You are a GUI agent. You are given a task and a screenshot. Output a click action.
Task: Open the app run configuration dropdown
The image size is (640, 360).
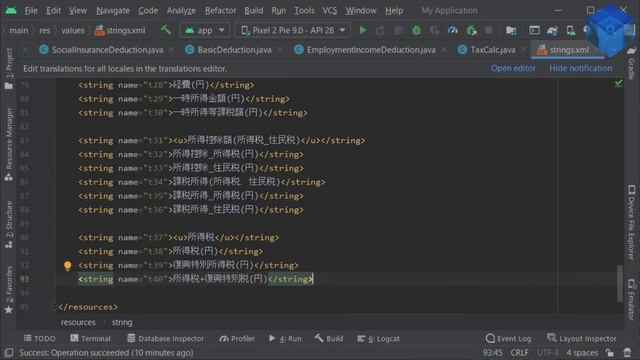coord(204,30)
